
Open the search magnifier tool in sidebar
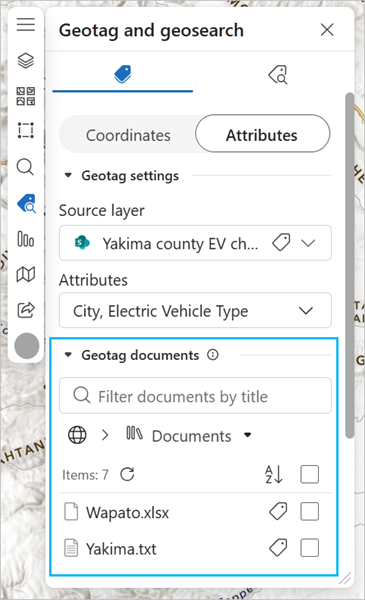click(26, 167)
